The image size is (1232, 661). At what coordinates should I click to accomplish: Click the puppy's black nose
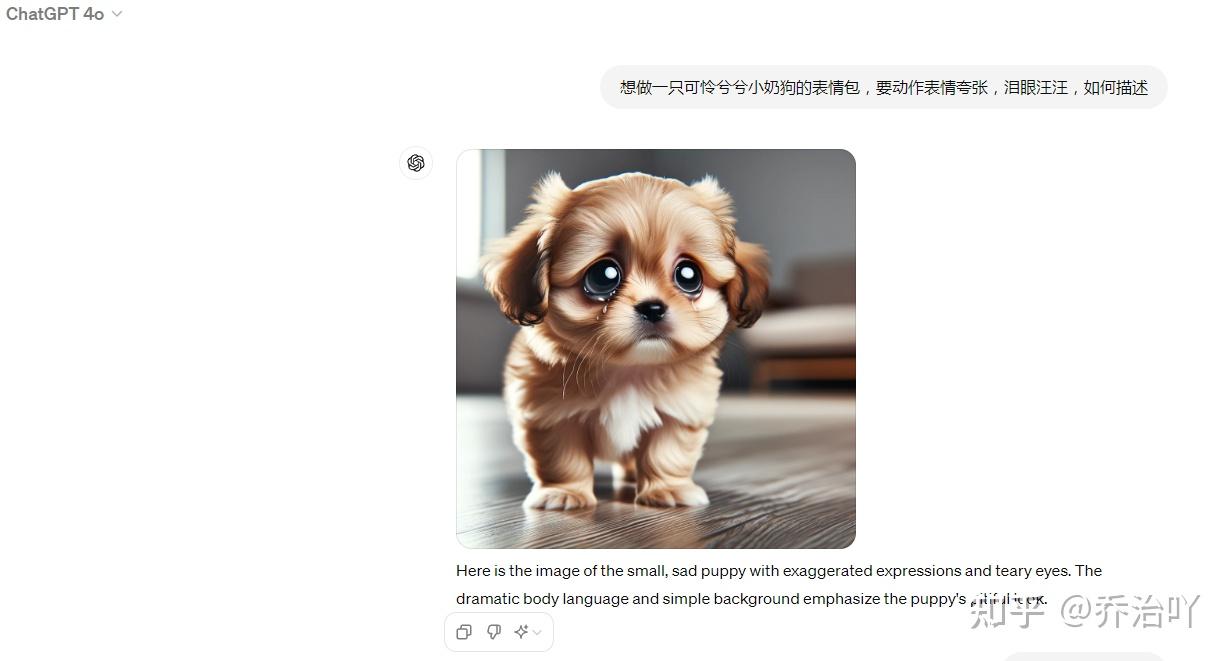651,311
